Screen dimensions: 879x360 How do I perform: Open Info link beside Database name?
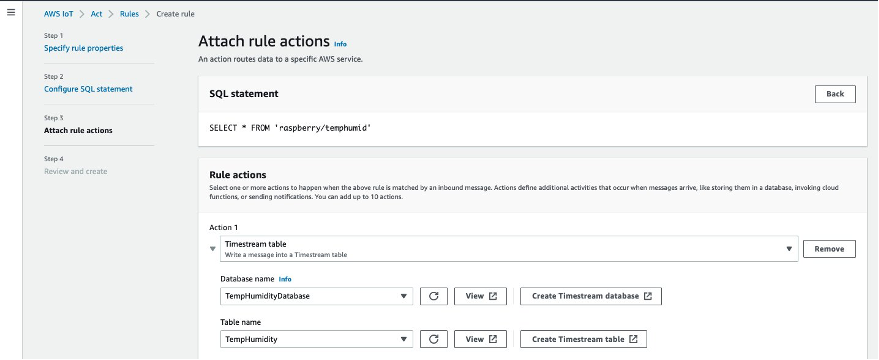285,279
